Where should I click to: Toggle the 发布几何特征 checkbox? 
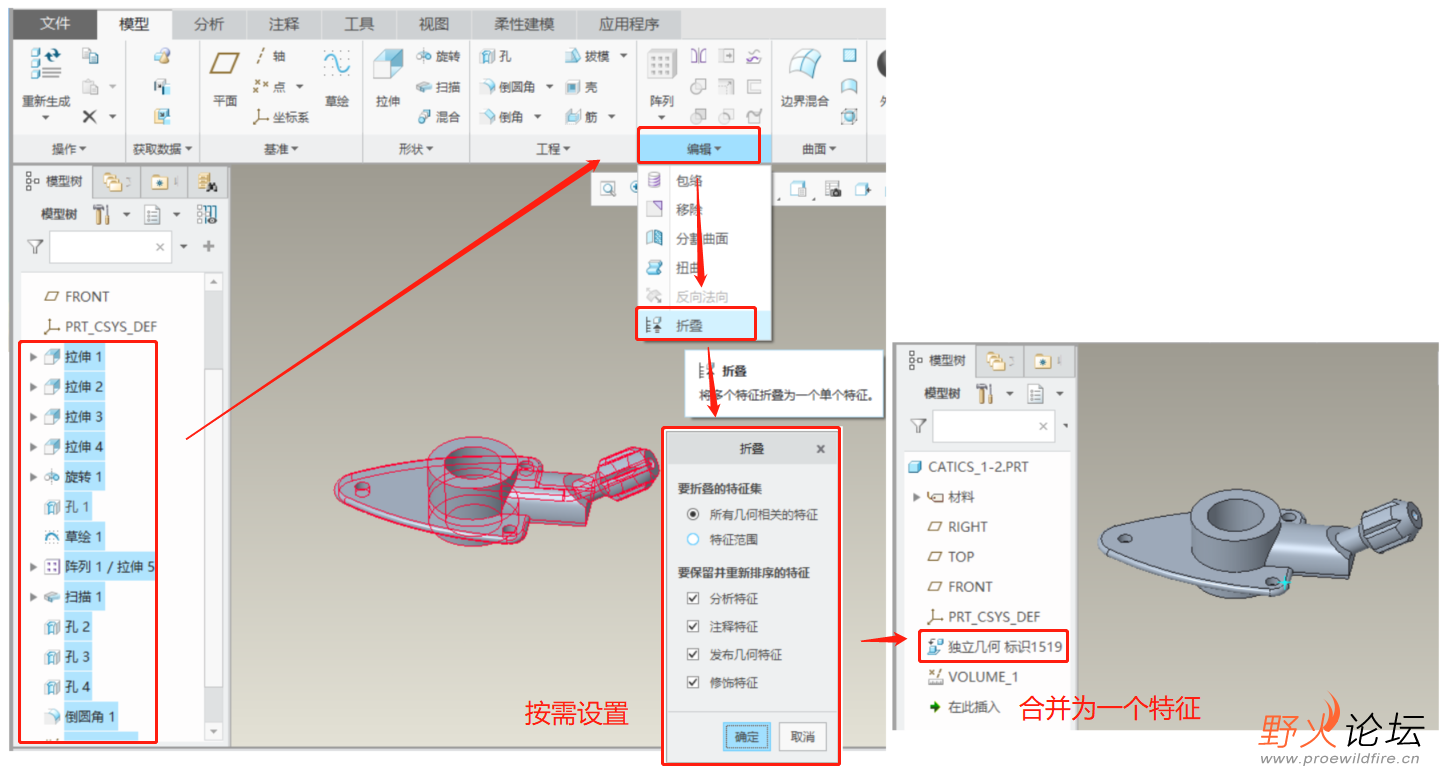(693, 654)
